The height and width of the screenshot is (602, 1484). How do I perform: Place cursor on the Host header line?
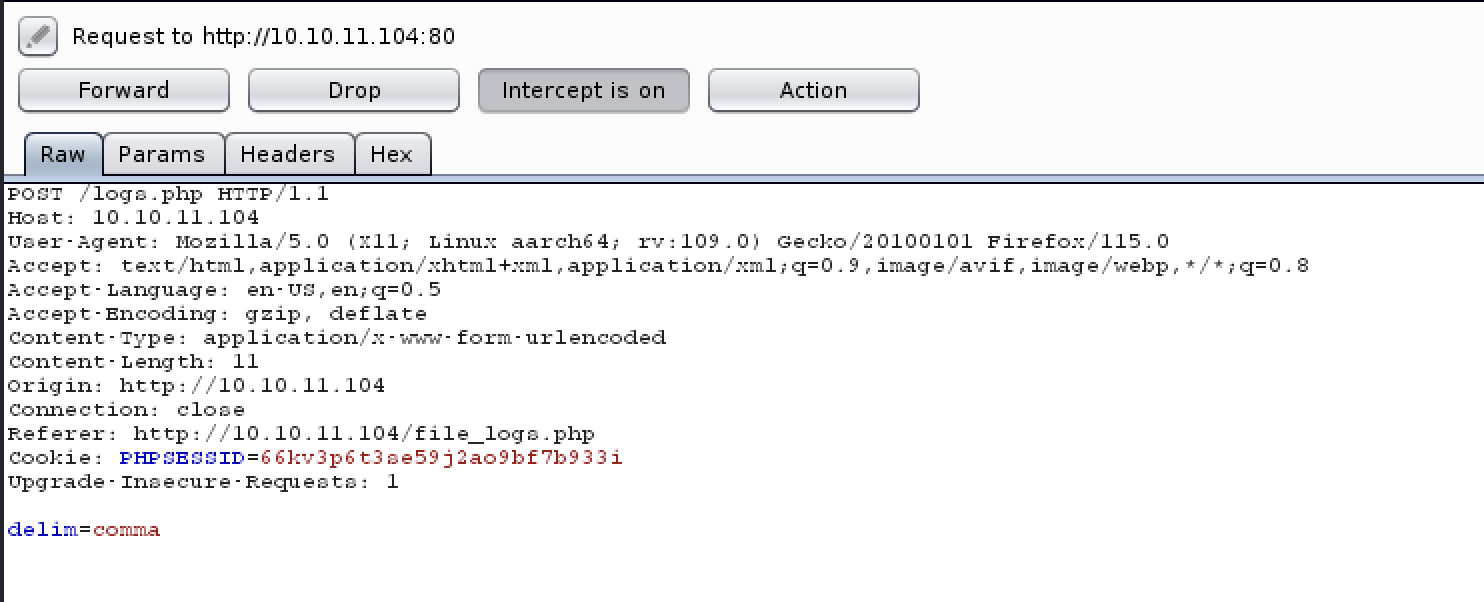pyautogui.click(x=133, y=218)
